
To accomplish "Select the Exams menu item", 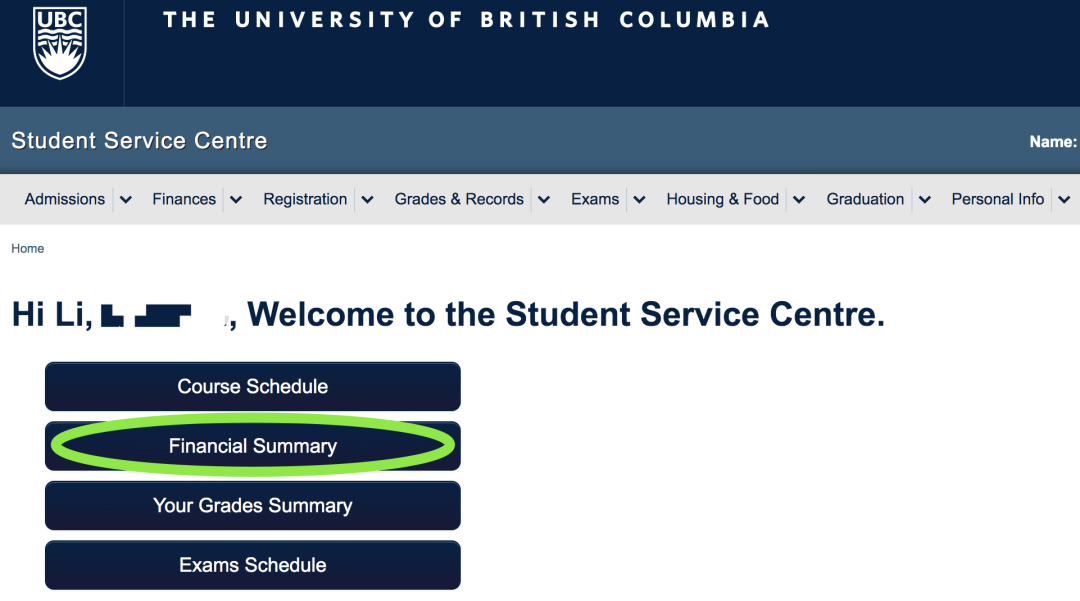I will pyautogui.click(x=595, y=199).
